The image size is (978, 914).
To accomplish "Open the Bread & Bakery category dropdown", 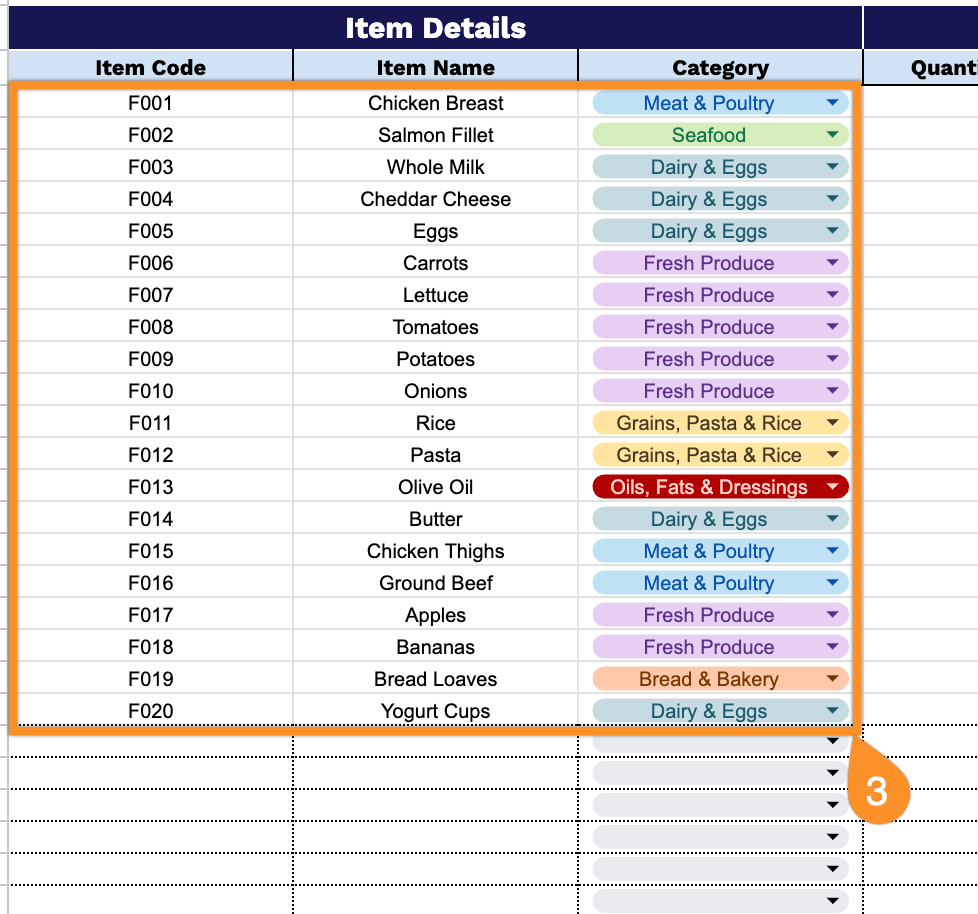I will 832,679.
